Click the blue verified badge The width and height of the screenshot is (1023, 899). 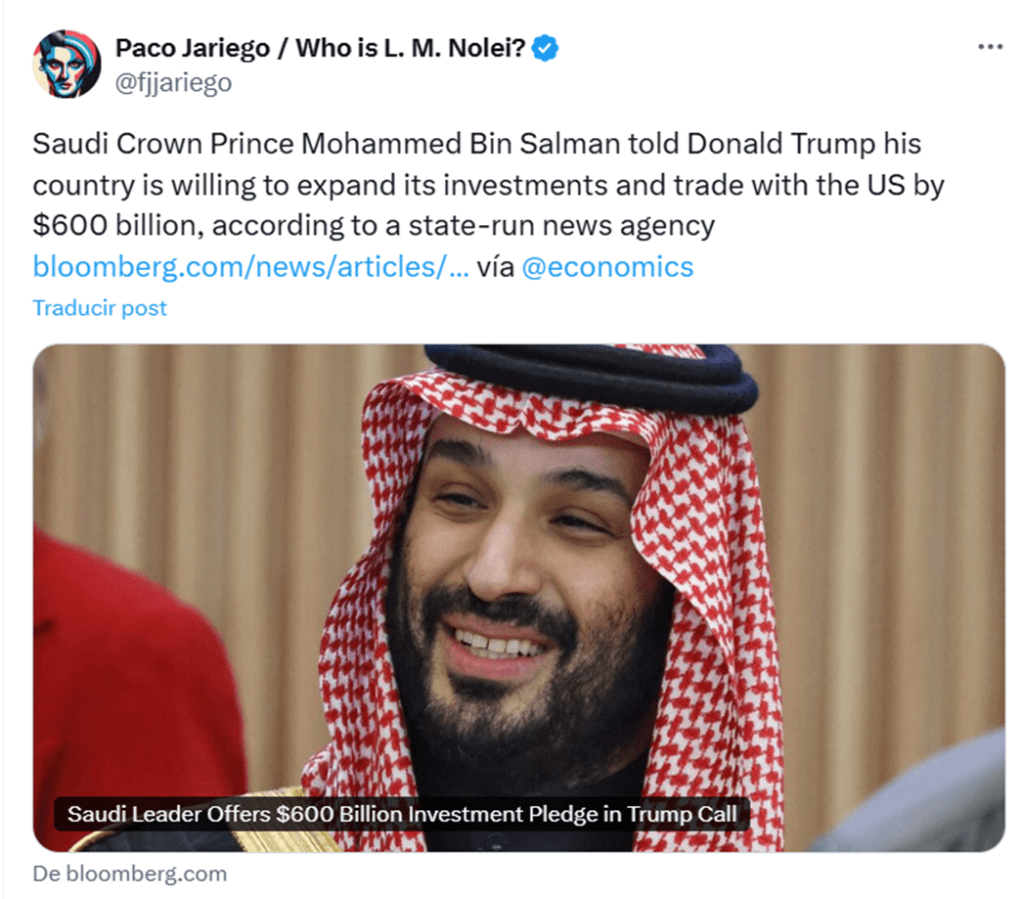[545, 48]
